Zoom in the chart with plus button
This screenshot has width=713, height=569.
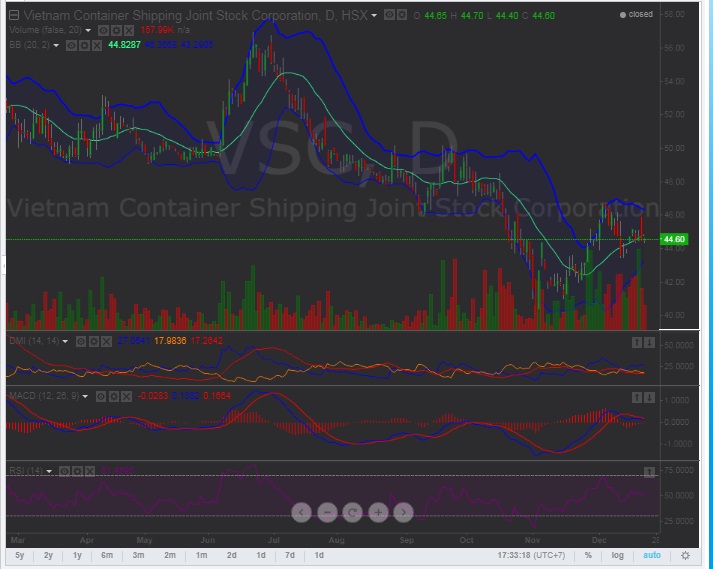point(378,512)
